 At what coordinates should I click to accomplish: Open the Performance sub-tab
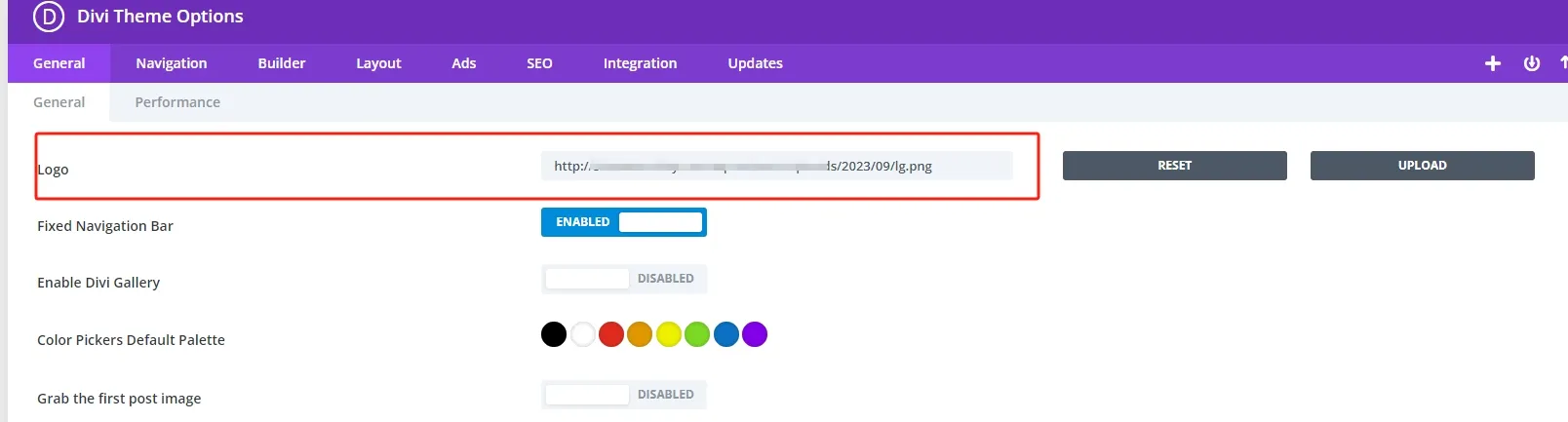pos(177,102)
